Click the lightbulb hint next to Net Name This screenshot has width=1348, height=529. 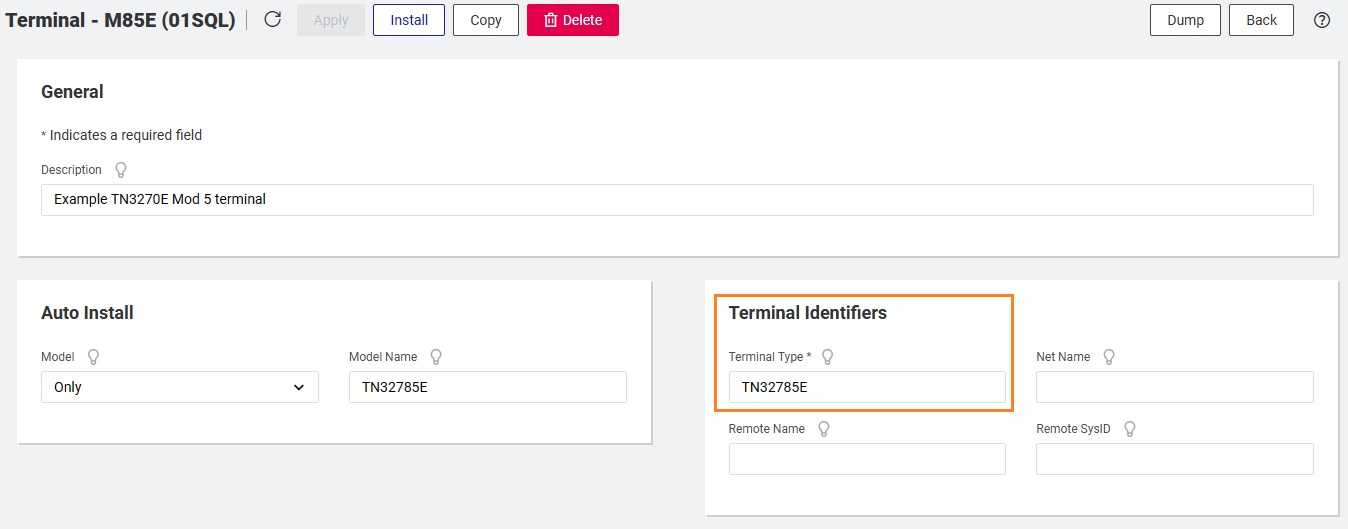[x=1108, y=357]
